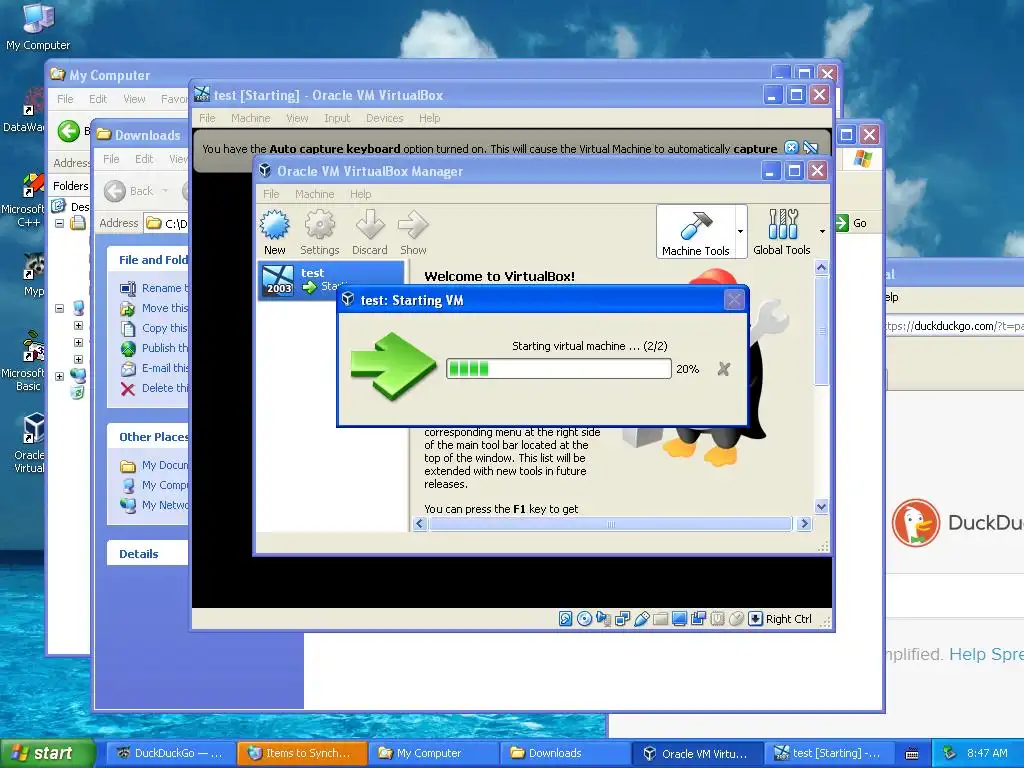This screenshot has height=768, width=1024.
Task: Click Rename this file task link
Action: point(154,288)
